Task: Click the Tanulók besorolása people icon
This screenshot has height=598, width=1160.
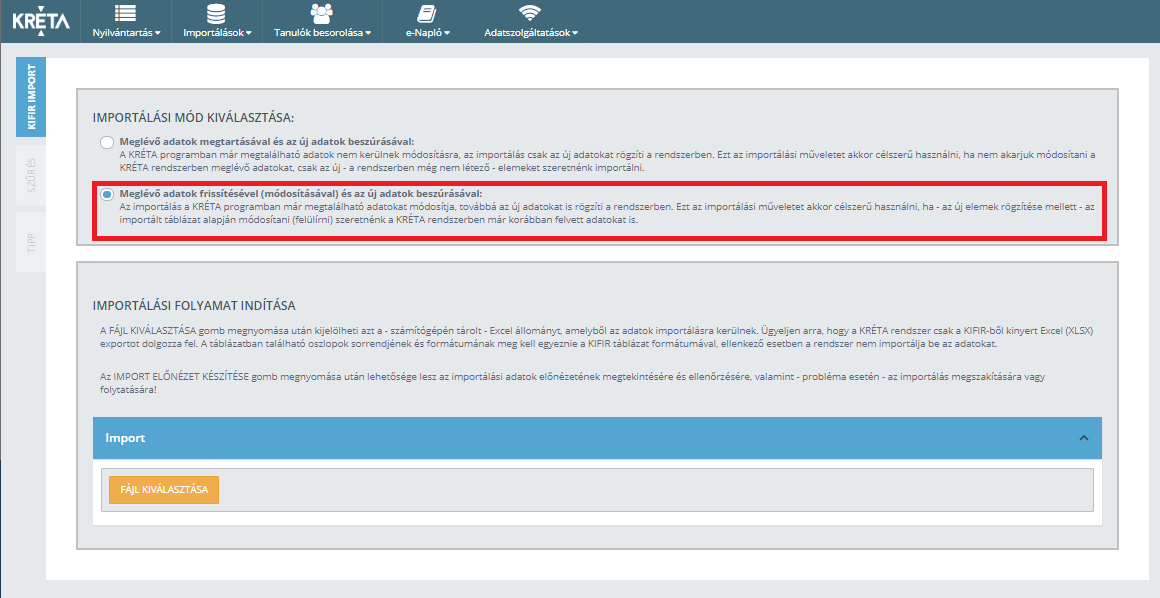Action: pyautogui.click(x=322, y=13)
